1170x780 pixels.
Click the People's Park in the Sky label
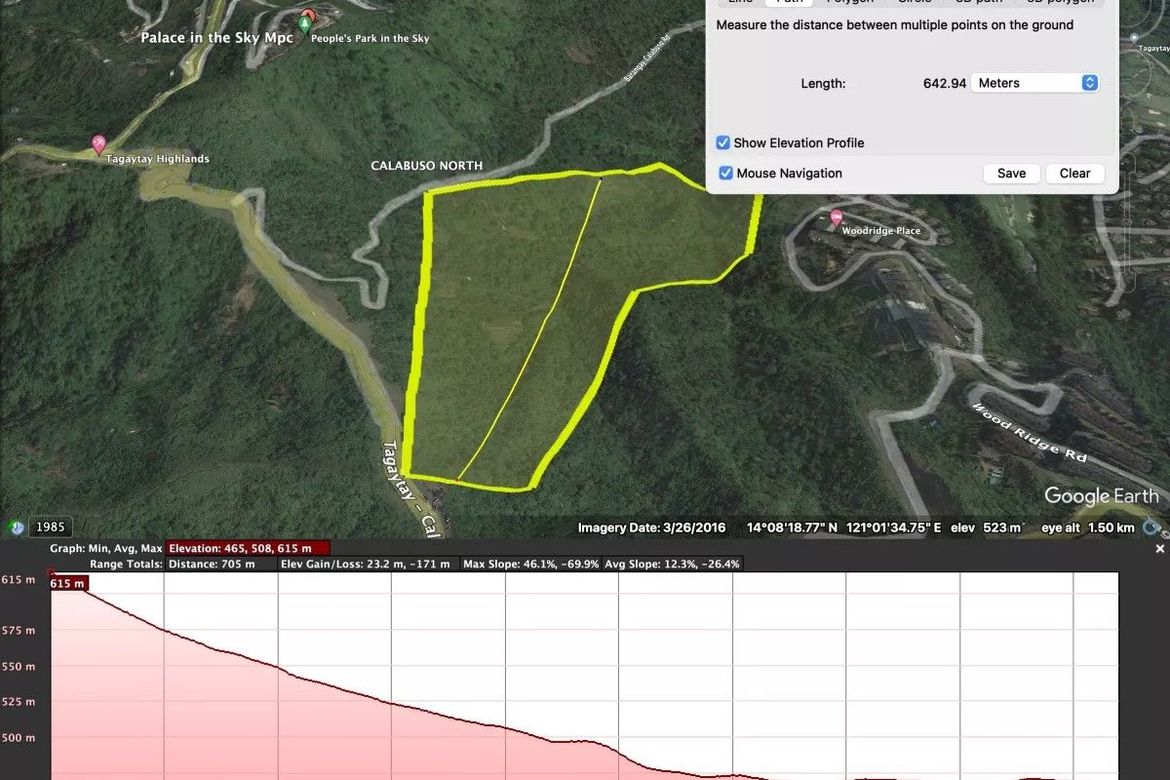tap(370, 38)
